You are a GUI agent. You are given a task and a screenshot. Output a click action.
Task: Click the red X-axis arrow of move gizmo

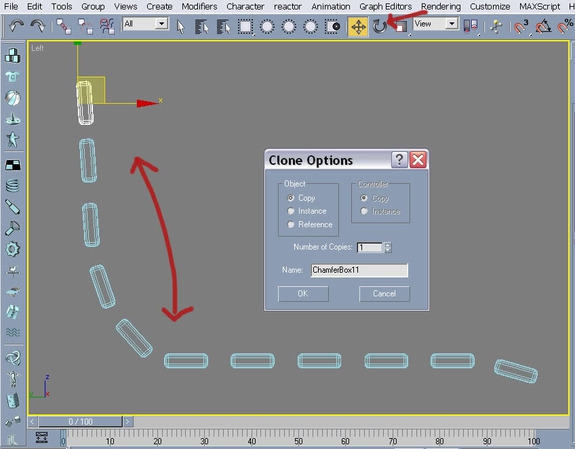(x=148, y=103)
